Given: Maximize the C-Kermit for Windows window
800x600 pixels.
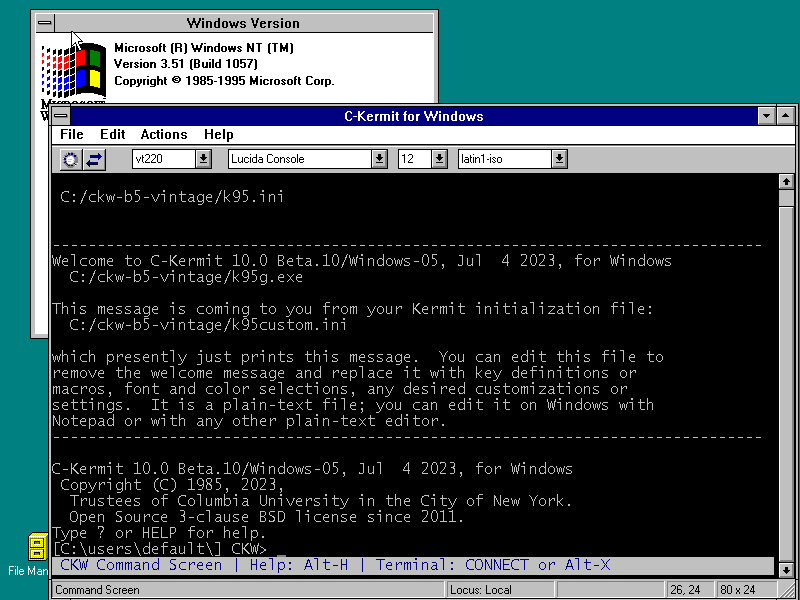Looking at the screenshot, I should (785, 116).
